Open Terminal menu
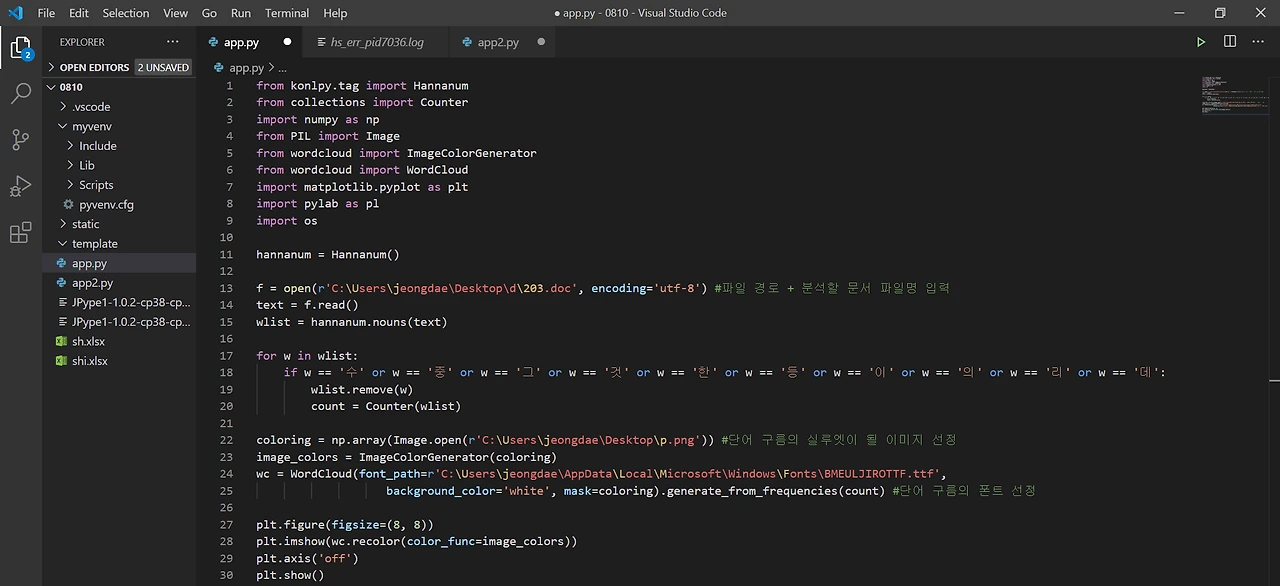Viewport: 1280px width, 586px height. point(287,13)
